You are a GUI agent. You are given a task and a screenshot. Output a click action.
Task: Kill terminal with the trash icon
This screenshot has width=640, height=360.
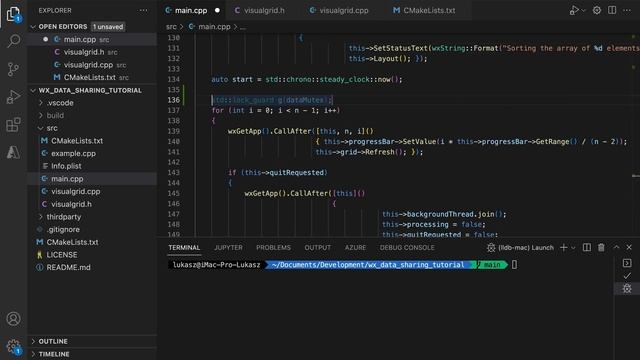click(x=601, y=247)
